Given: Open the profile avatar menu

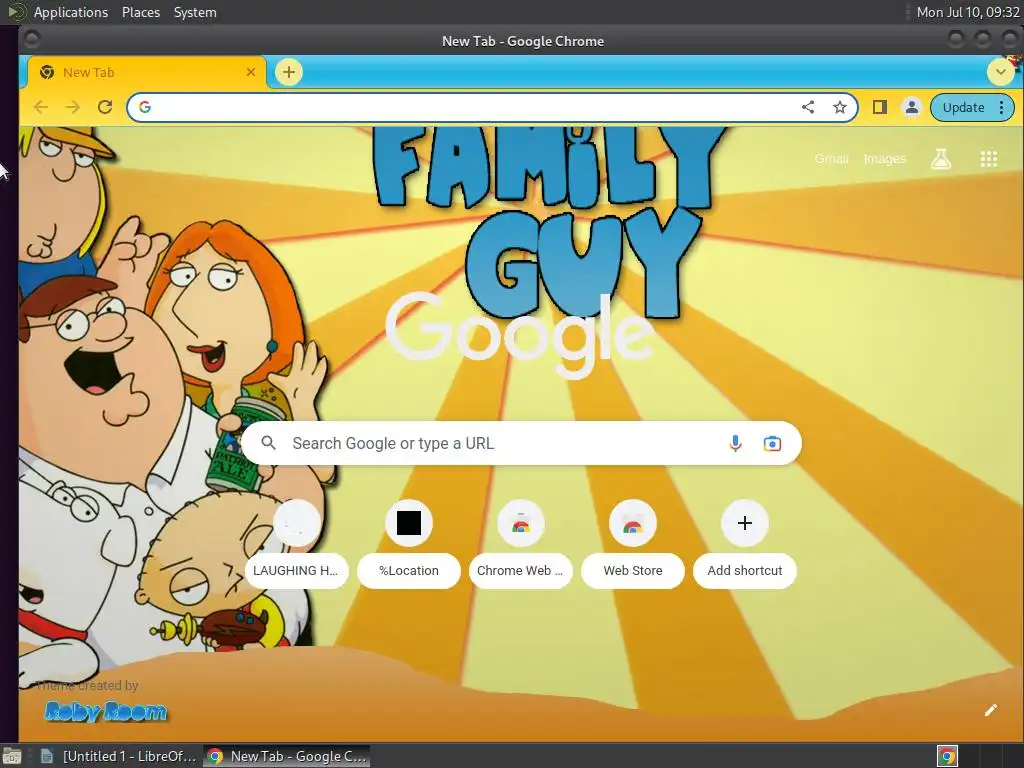Looking at the screenshot, I should [912, 107].
